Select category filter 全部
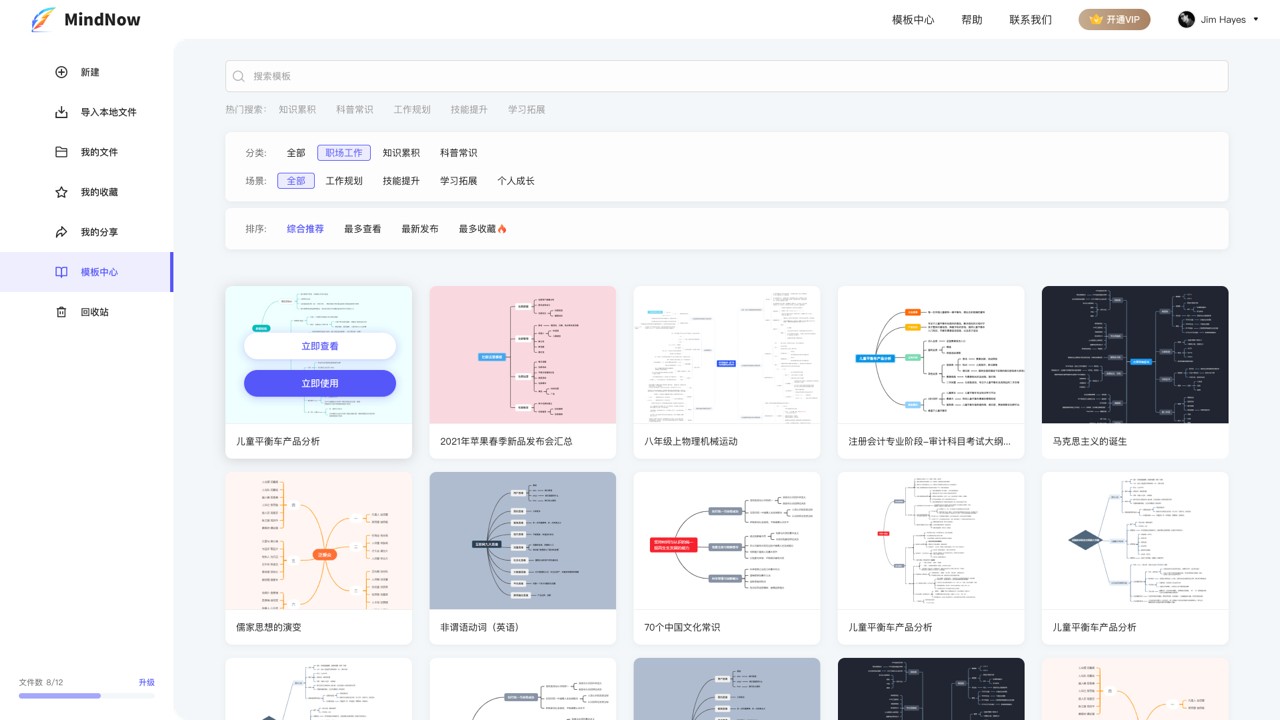This screenshot has width=1280, height=720. [x=296, y=153]
